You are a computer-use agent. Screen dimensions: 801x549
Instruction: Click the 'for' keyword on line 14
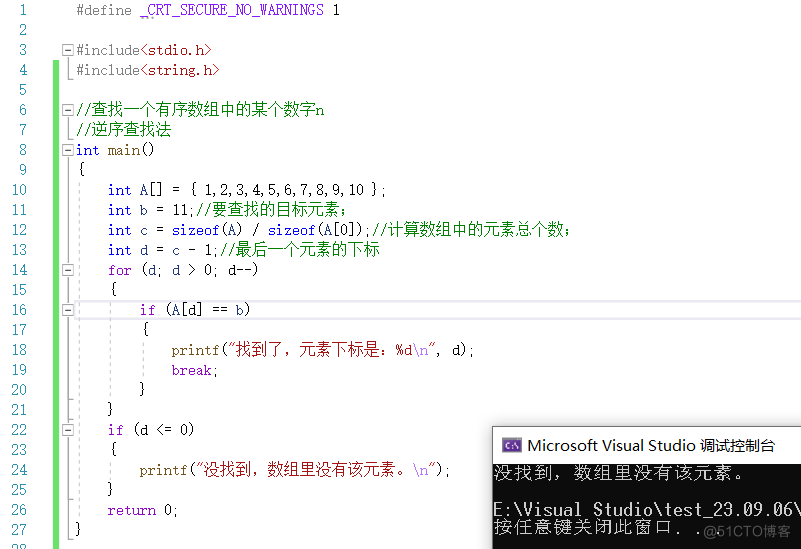click(x=120, y=270)
